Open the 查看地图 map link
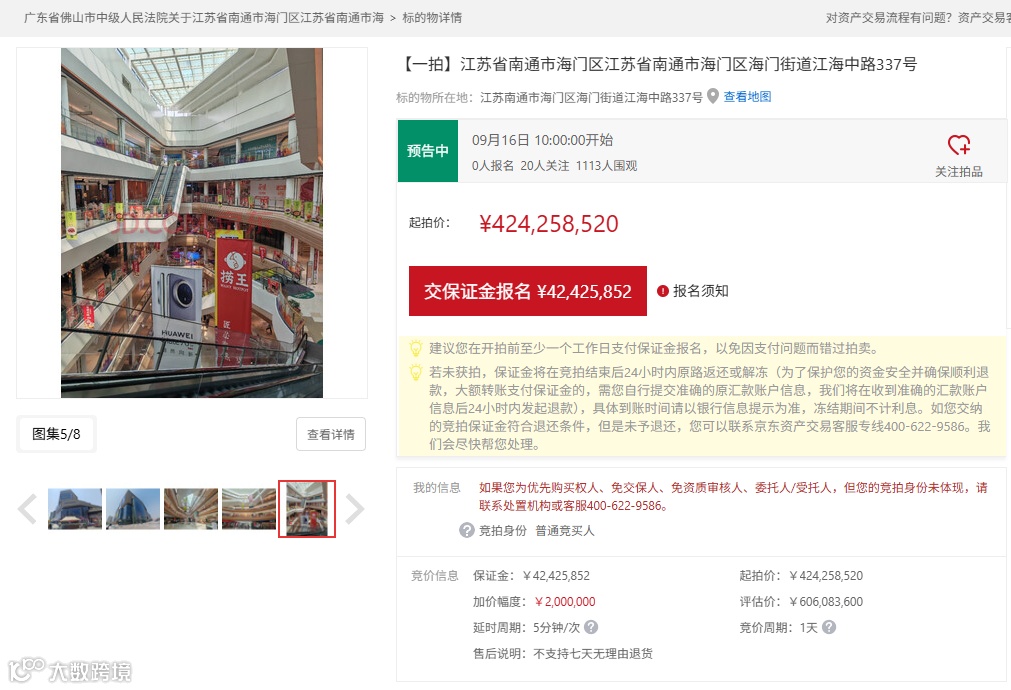Viewport: 1011px width, 690px height. click(x=747, y=97)
